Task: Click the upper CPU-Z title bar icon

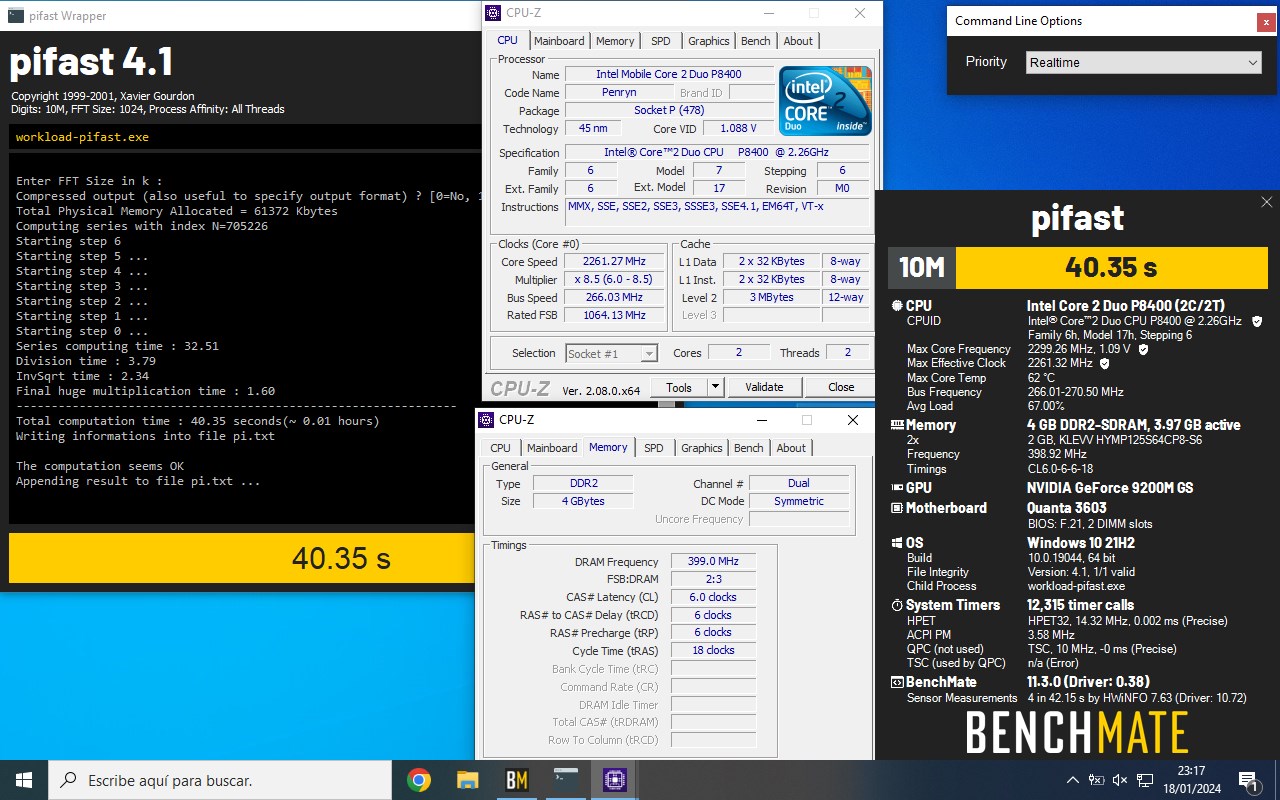Action: coord(493,13)
